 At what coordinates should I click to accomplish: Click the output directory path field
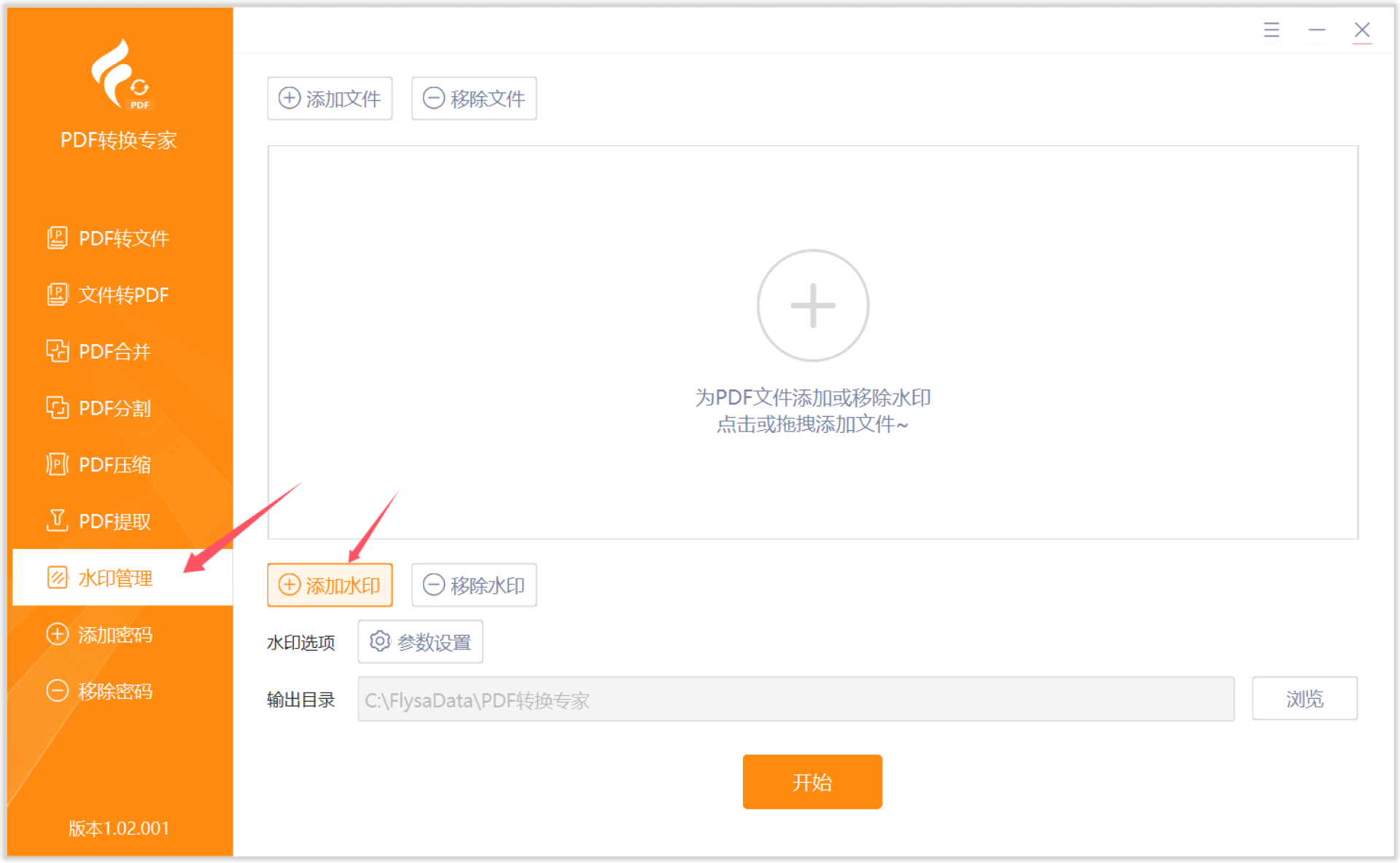(795, 700)
